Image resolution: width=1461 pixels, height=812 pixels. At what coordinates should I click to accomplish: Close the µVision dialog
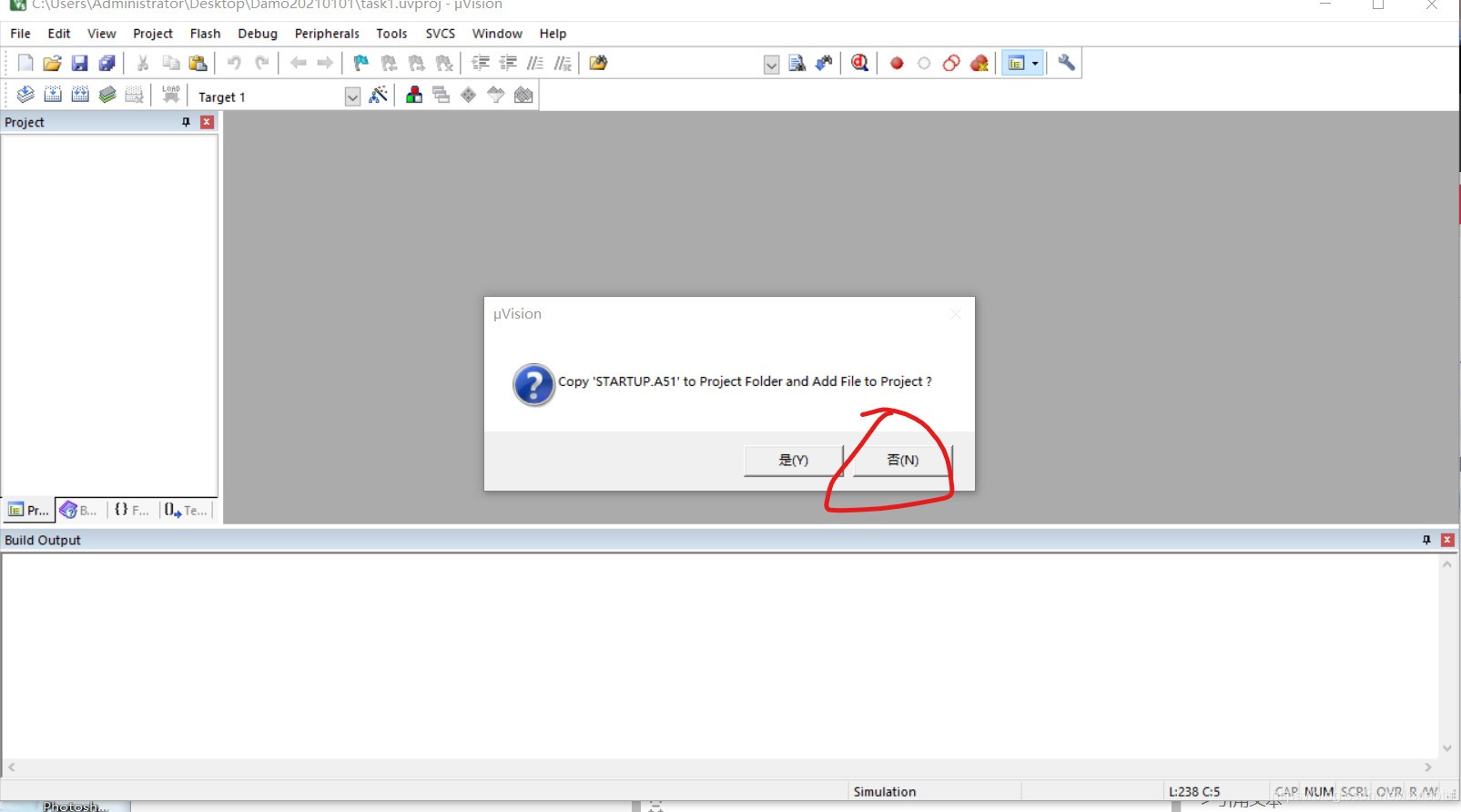tap(955, 314)
